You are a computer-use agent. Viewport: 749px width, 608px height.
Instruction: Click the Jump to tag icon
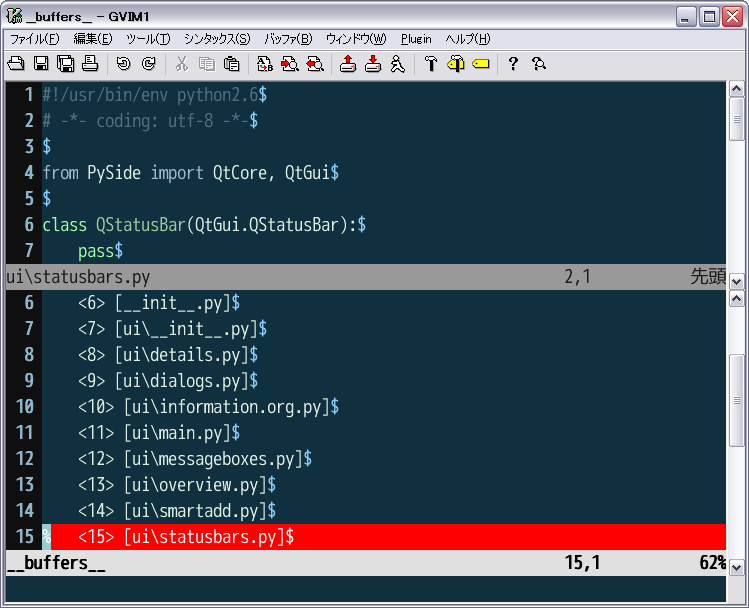(x=481, y=64)
